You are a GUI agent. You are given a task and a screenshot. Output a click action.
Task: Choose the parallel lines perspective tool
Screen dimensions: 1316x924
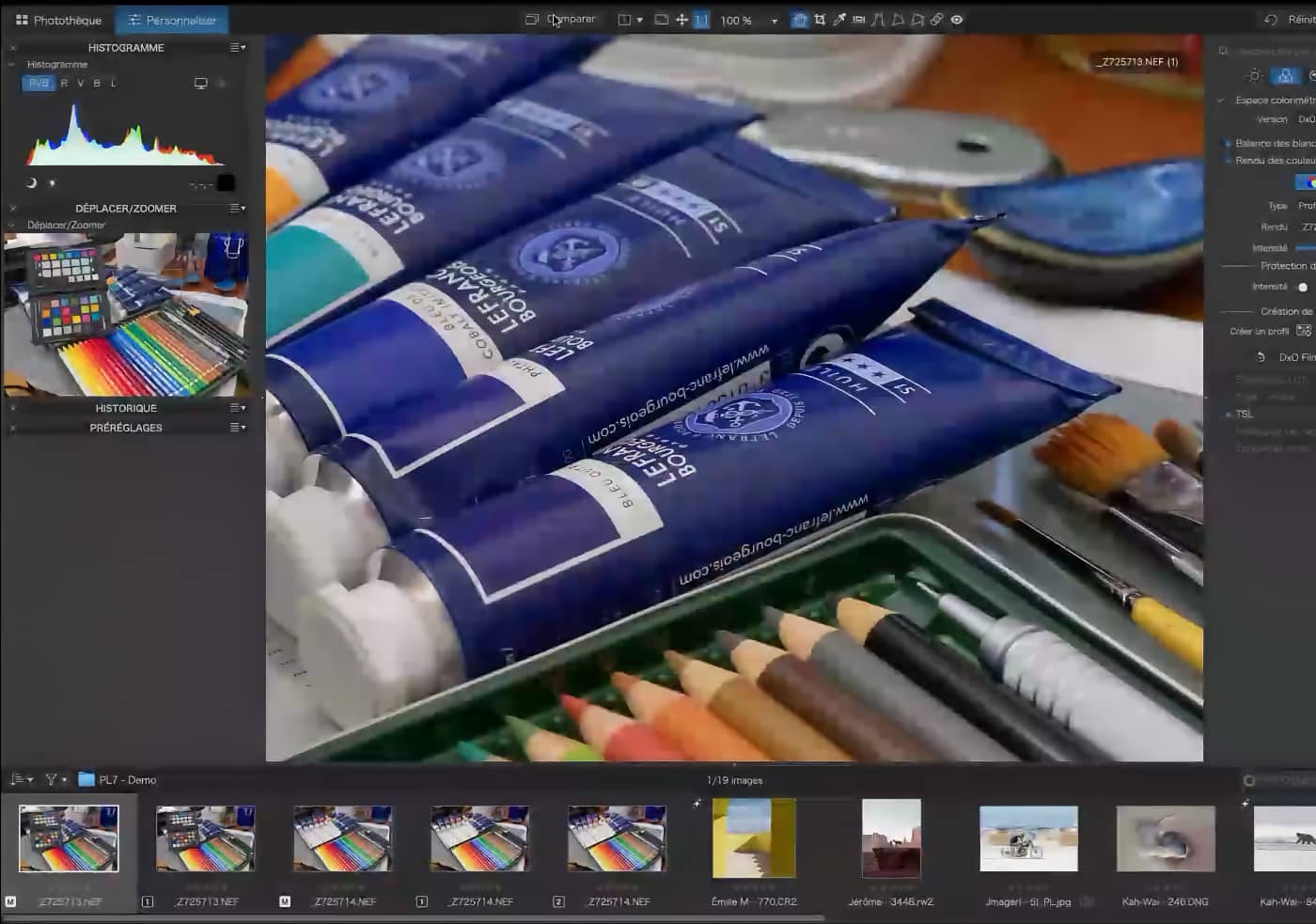coord(878,20)
